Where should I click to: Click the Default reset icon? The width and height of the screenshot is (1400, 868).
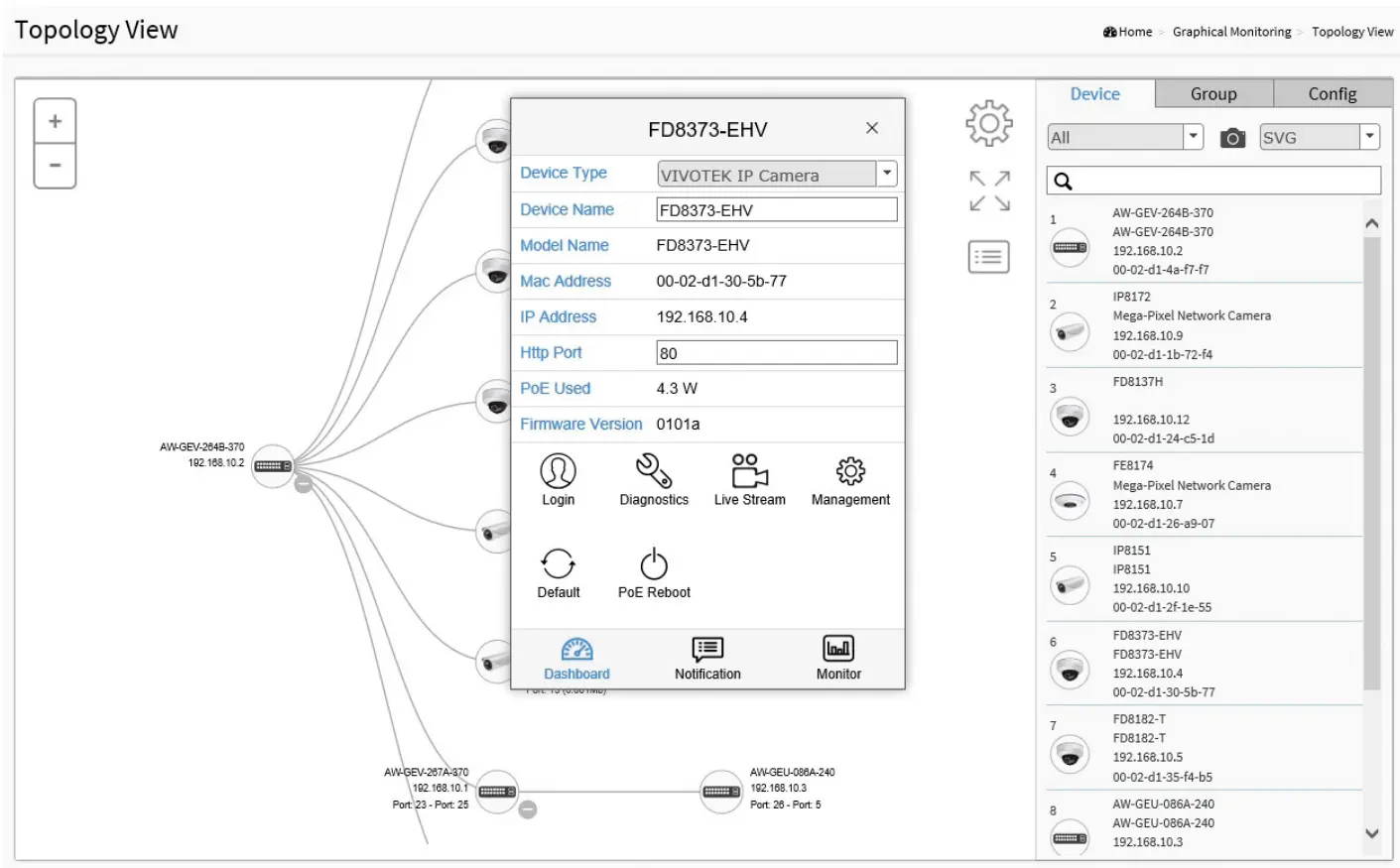coord(558,564)
